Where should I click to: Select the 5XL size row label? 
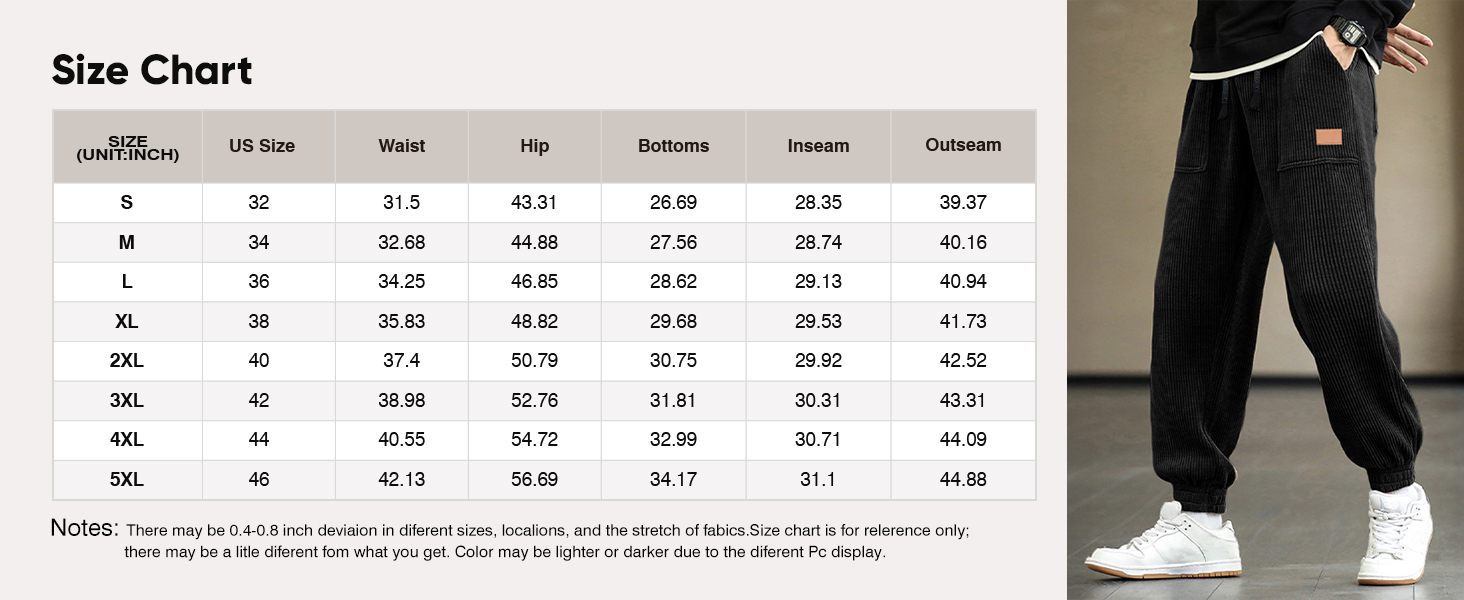click(127, 480)
